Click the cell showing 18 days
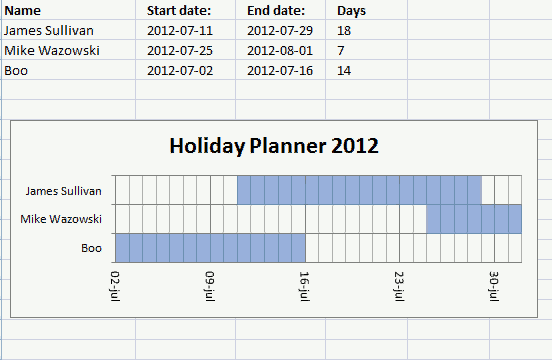Viewport: 552px width, 360px height. click(x=366, y=30)
